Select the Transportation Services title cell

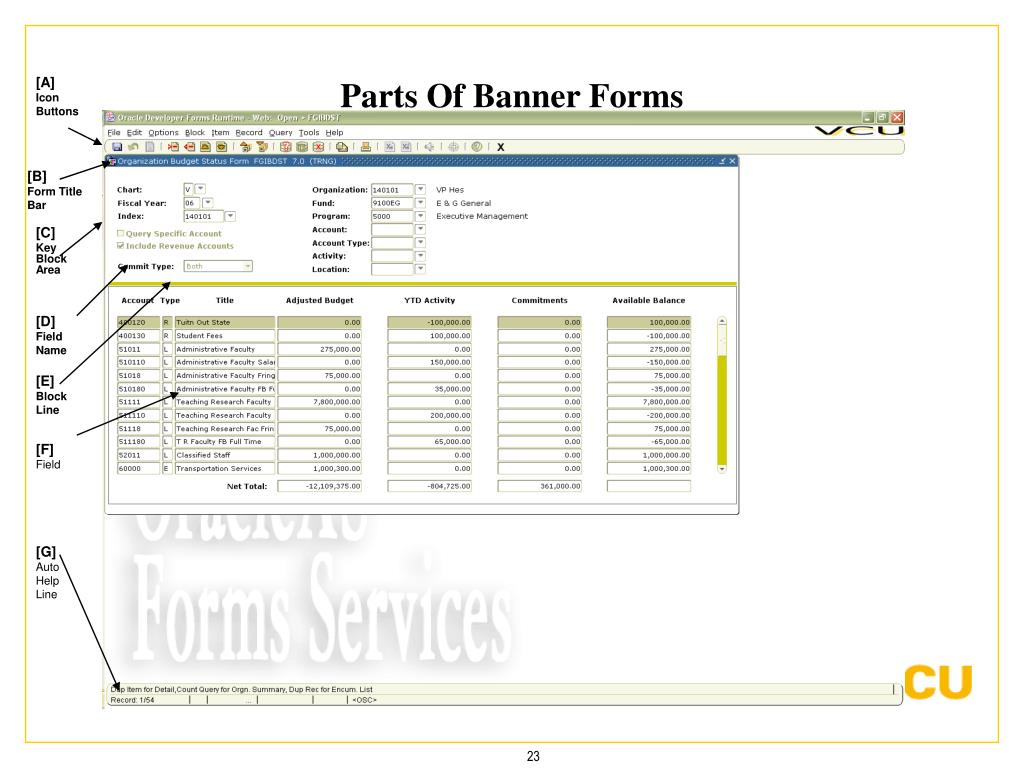[225, 468]
